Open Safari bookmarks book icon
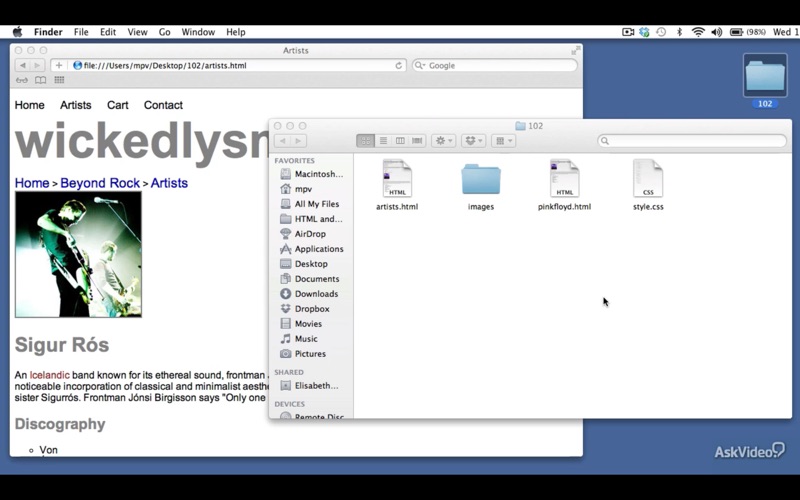Viewport: 800px width, 500px height. coord(40,80)
